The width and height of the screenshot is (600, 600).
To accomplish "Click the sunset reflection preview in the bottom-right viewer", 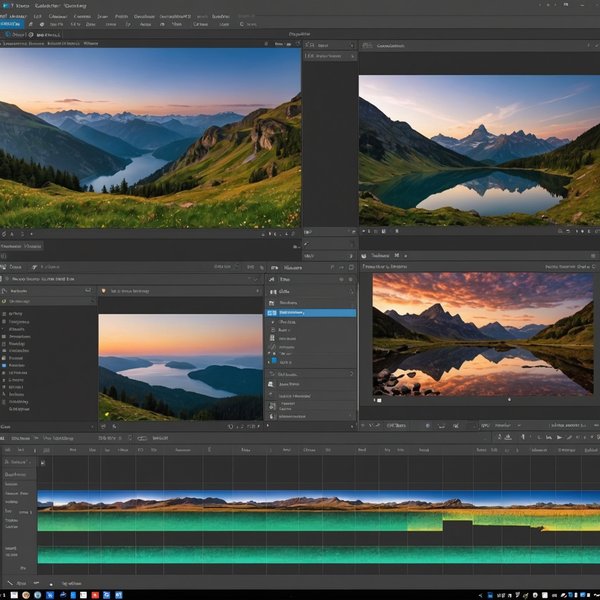I will click(483, 334).
